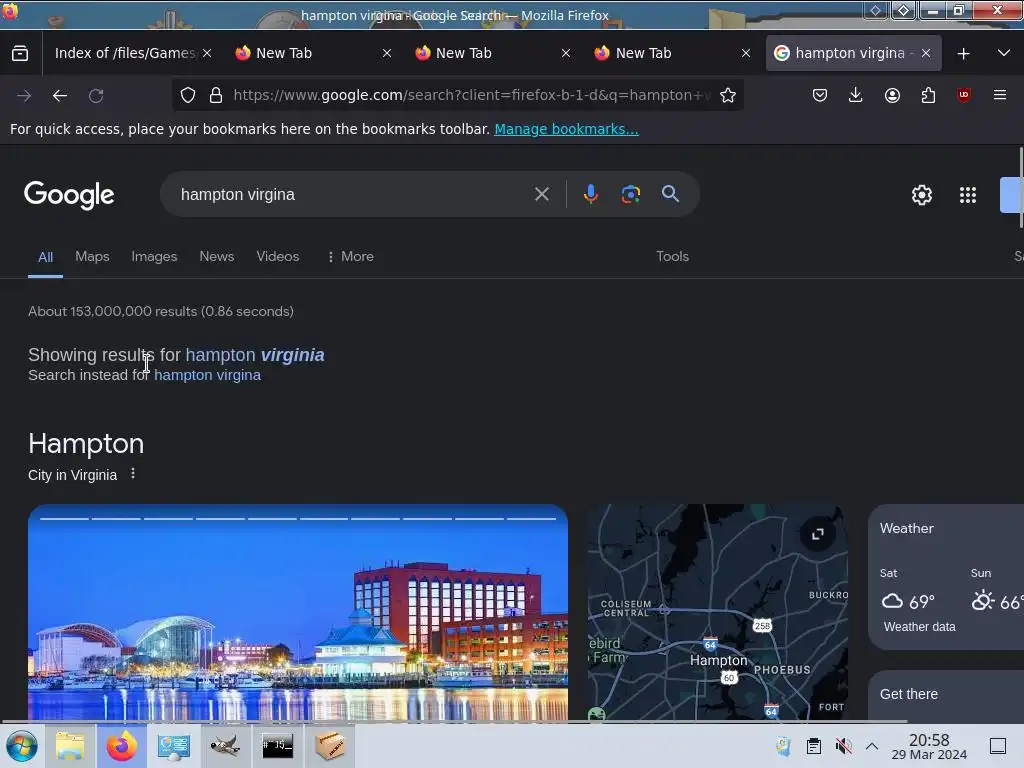Open the Hampton map thumbnail
The width and height of the screenshot is (1024, 768).
click(718, 612)
